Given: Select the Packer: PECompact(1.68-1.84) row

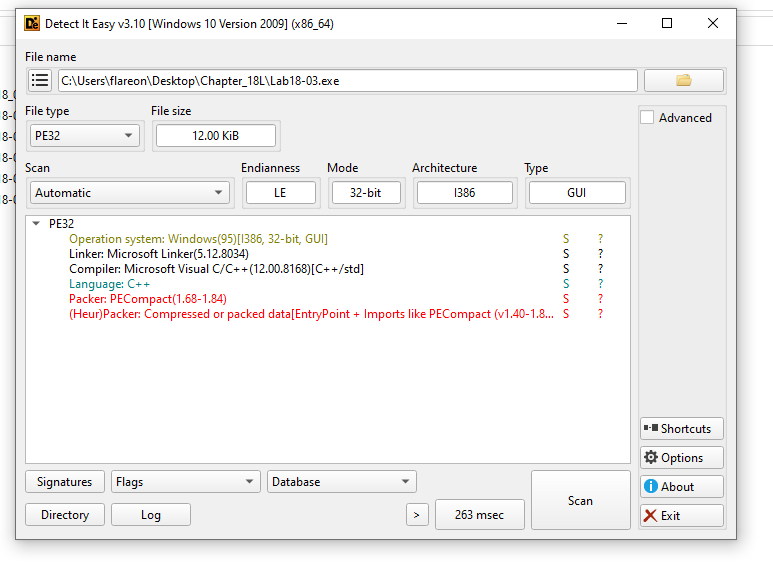Looking at the screenshot, I should click(148, 299).
